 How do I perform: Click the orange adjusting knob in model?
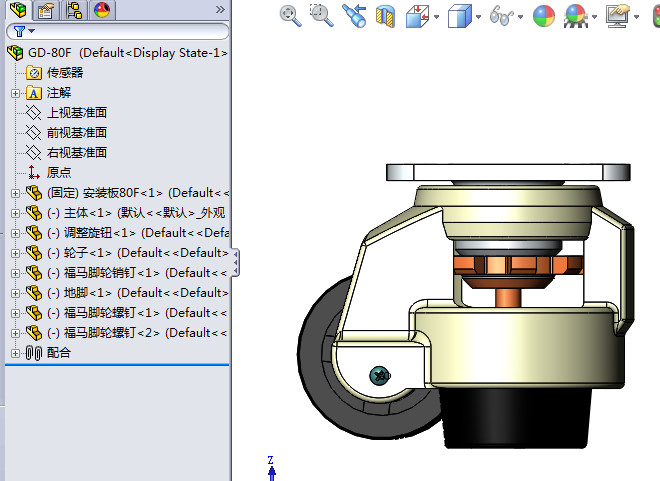point(518,266)
